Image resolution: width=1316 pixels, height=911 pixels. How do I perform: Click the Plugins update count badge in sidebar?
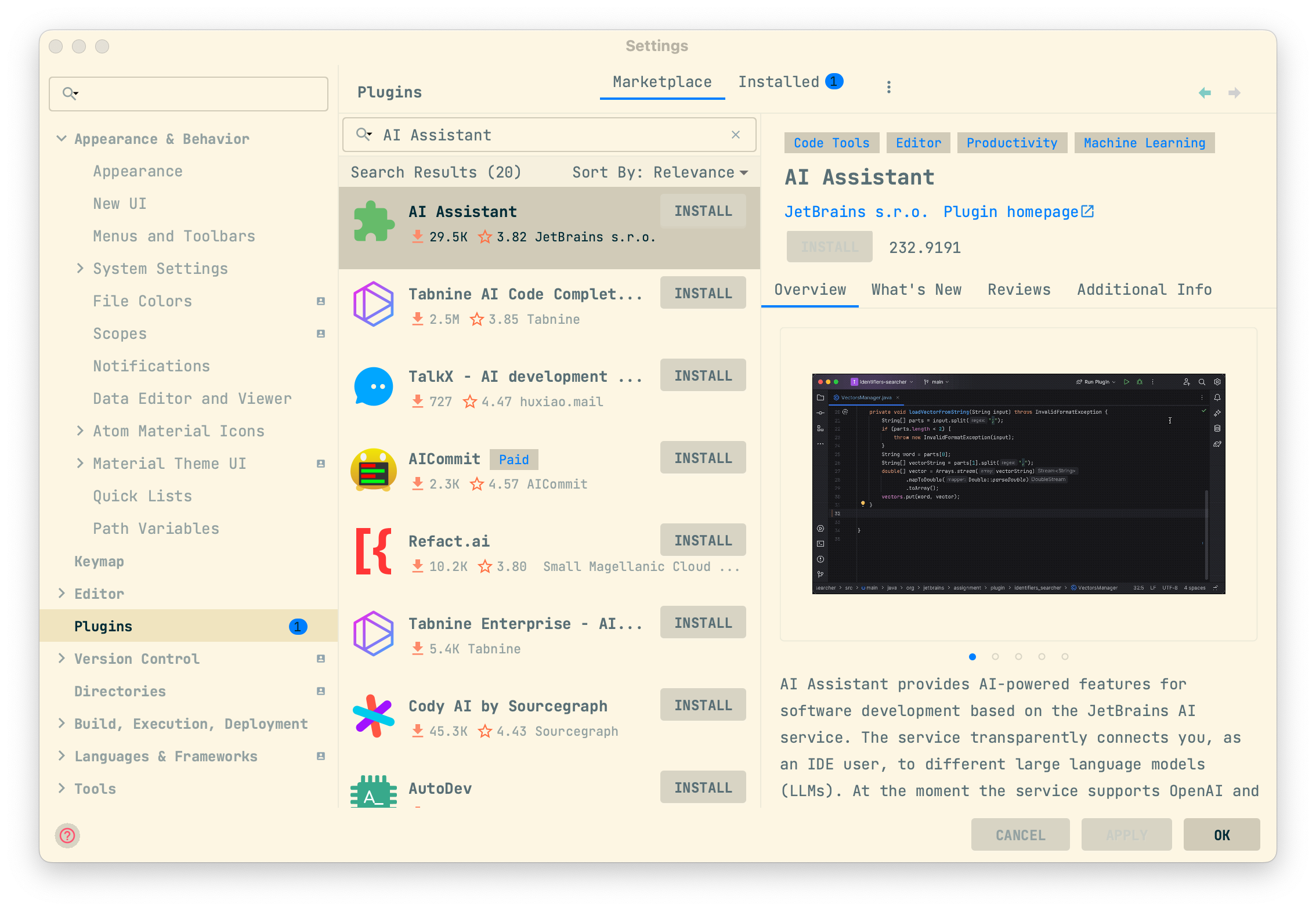point(298,627)
